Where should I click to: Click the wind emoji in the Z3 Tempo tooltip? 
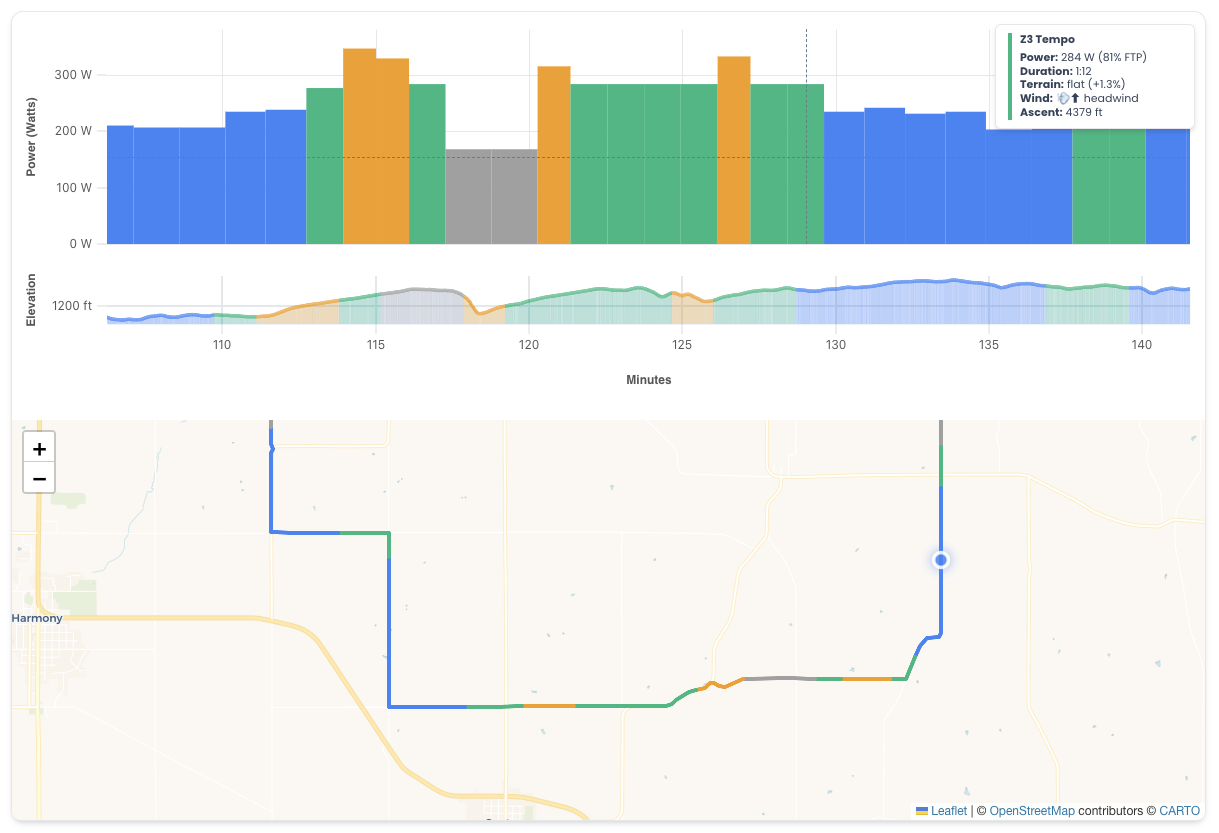pos(1062,98)
